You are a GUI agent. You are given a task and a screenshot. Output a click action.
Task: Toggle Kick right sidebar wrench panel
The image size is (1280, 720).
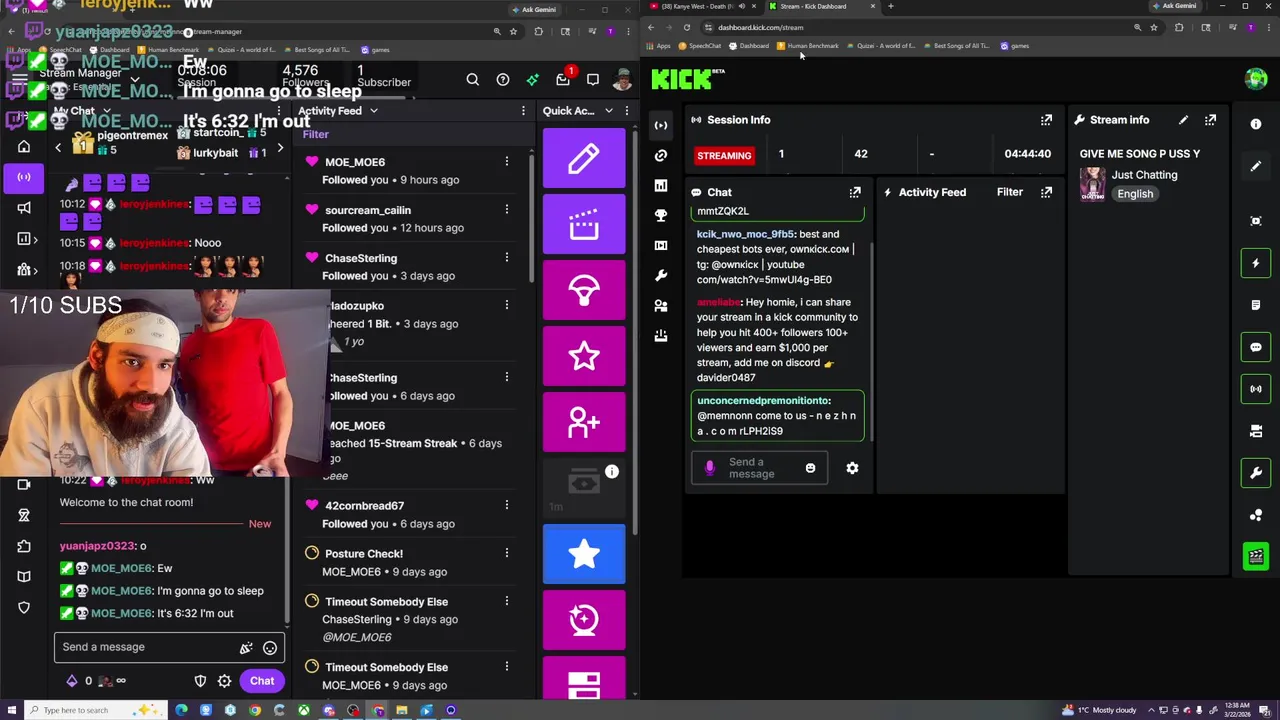(x=1256, y=472)
